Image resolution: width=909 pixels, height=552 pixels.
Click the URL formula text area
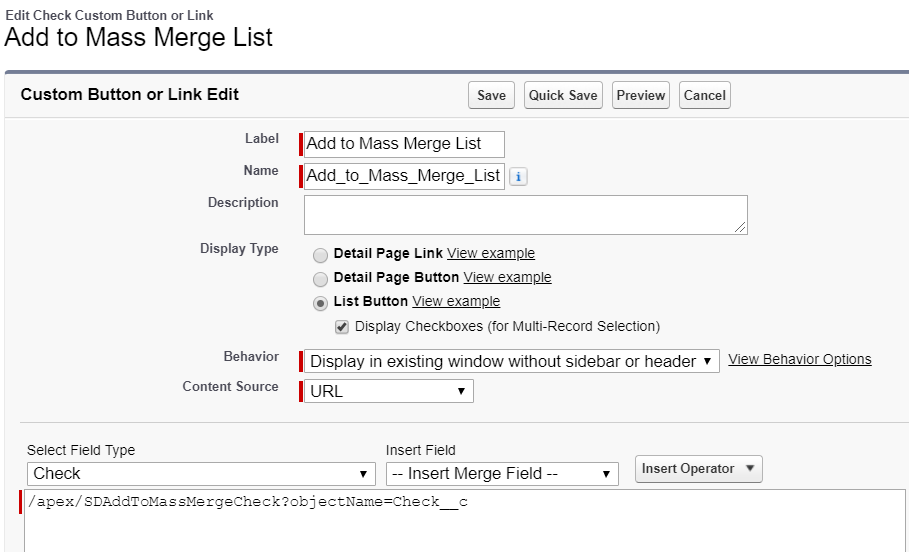(x=464, y=521)
